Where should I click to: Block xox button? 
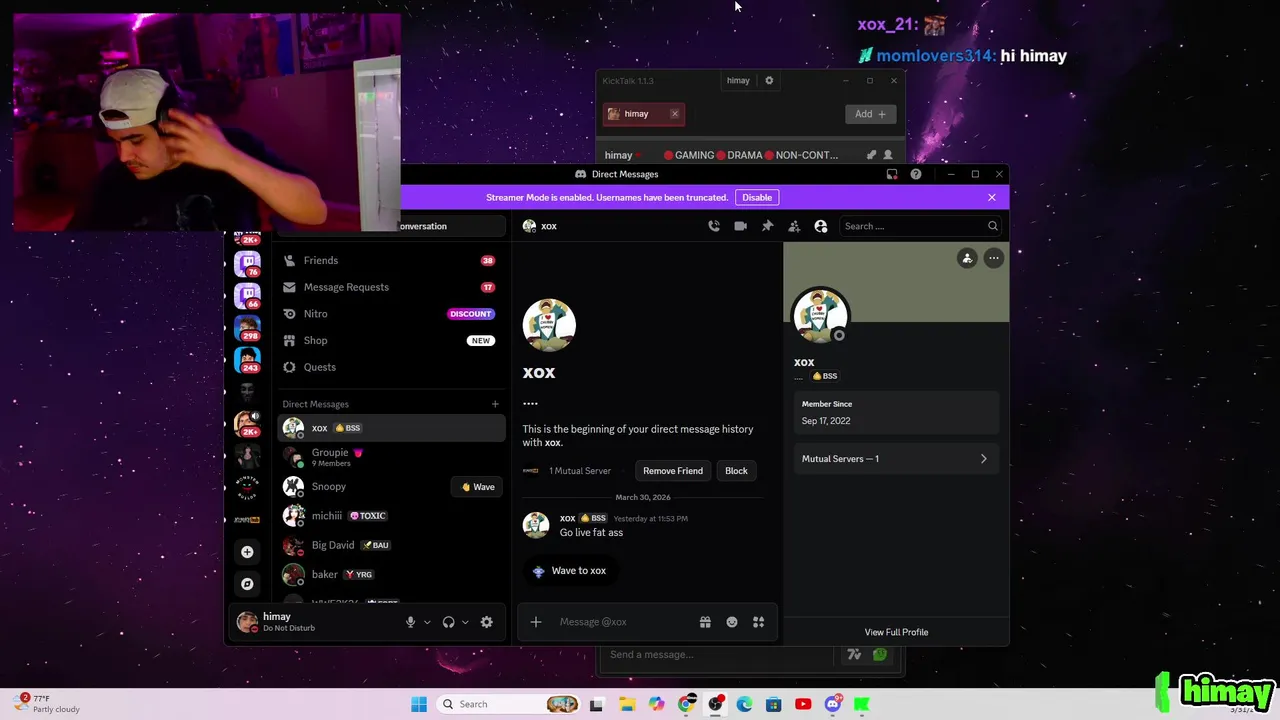736,471
